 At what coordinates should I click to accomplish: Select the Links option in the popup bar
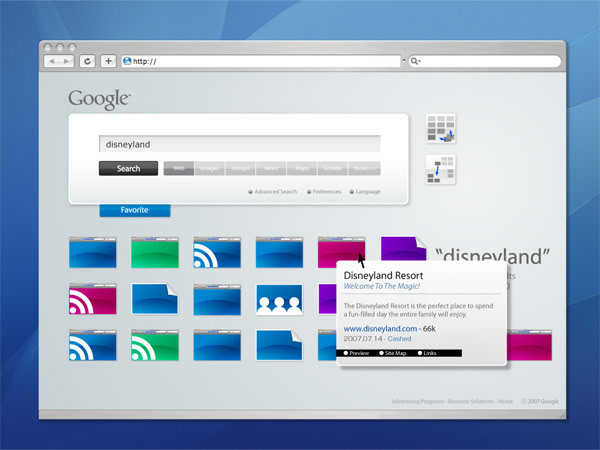click(x=427, y=353)
